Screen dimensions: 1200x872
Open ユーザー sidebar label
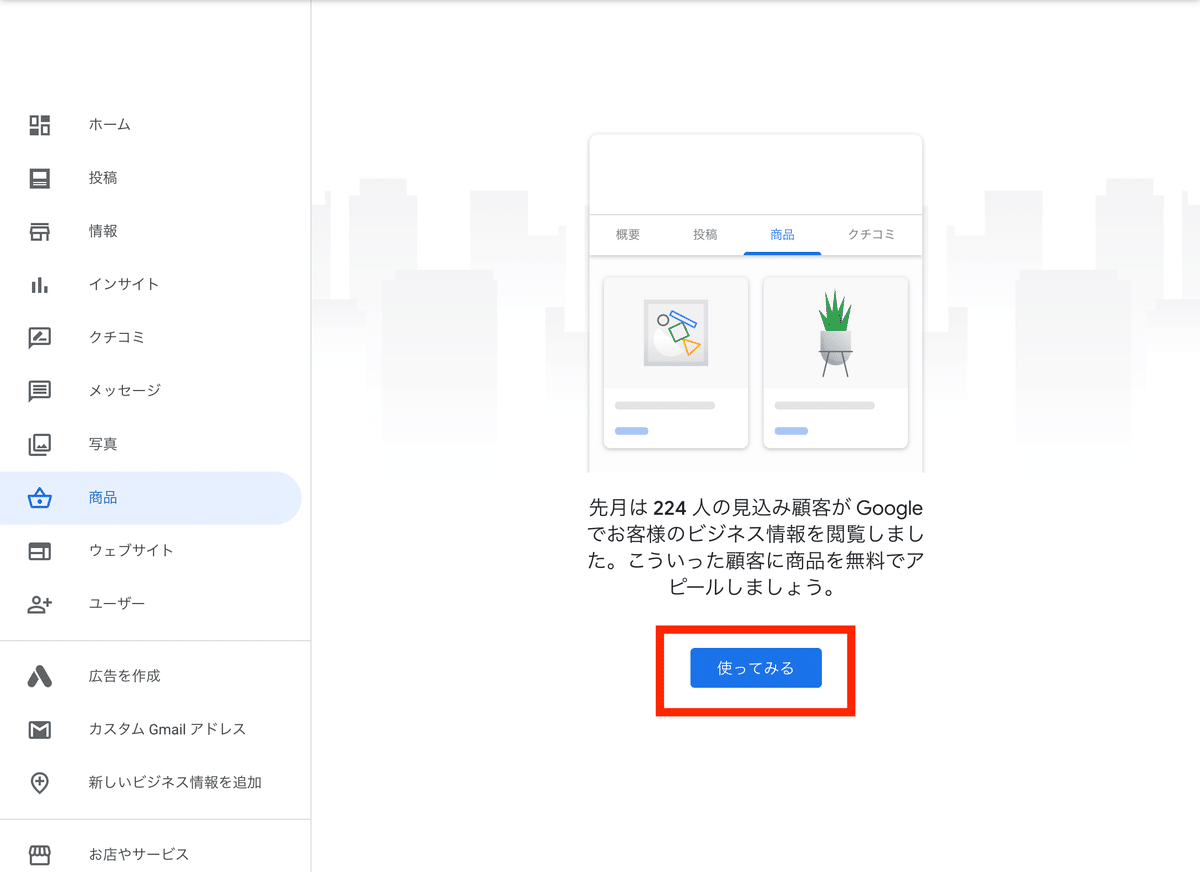(x=117, y=604)
